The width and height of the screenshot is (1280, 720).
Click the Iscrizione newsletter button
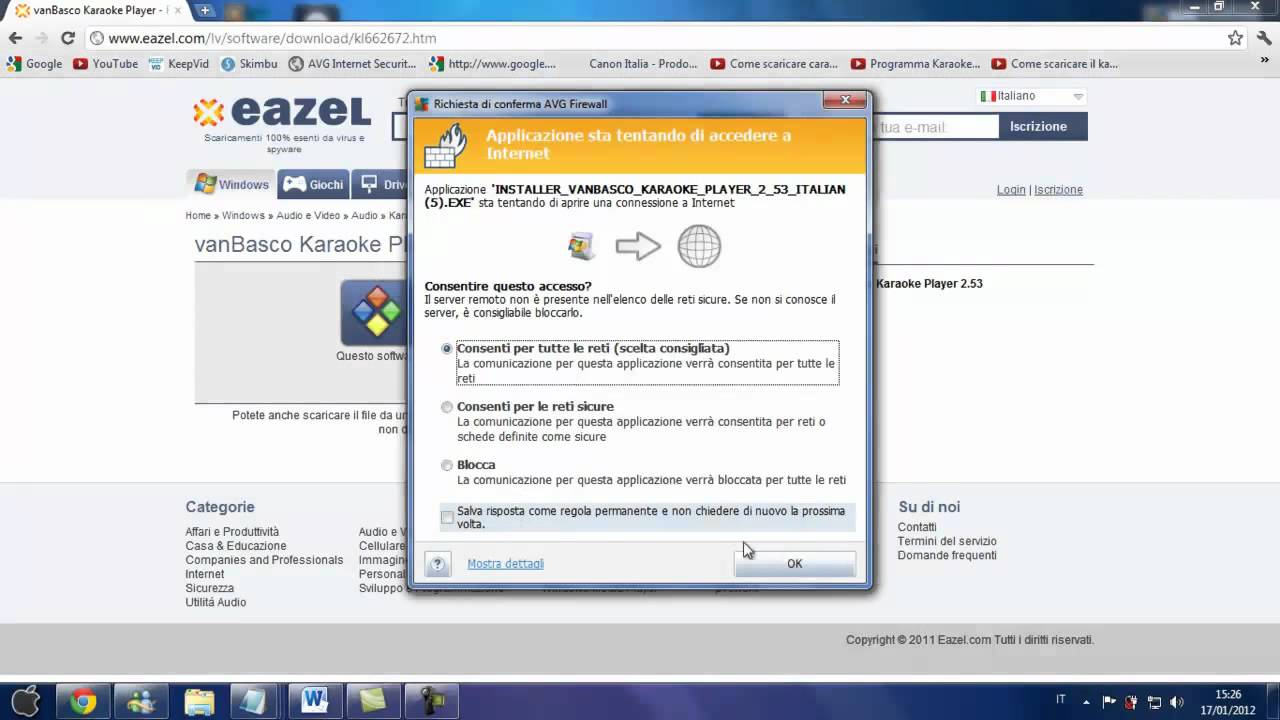[1038, 126]
